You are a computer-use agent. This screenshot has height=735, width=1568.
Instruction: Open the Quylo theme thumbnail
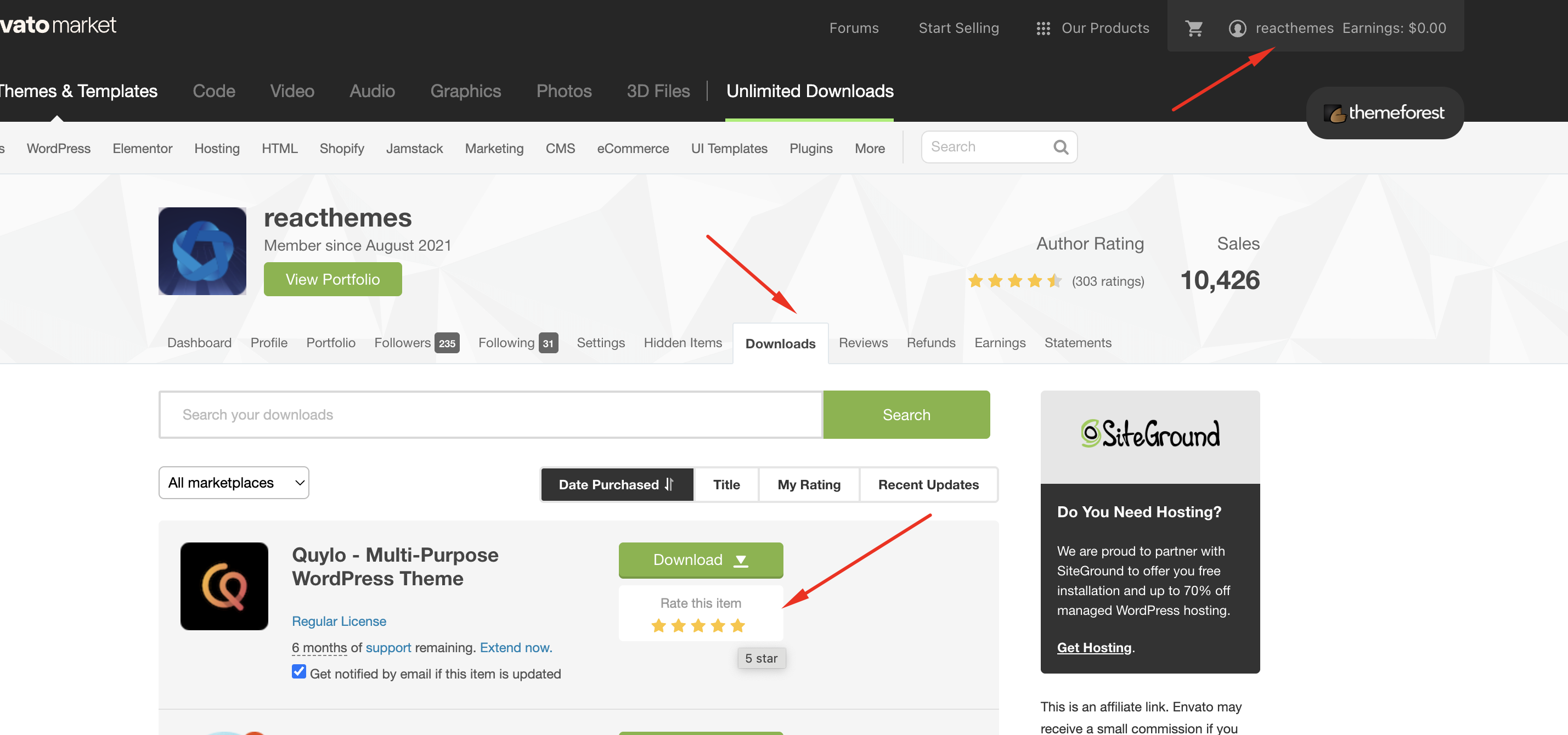tap(224, 586)
